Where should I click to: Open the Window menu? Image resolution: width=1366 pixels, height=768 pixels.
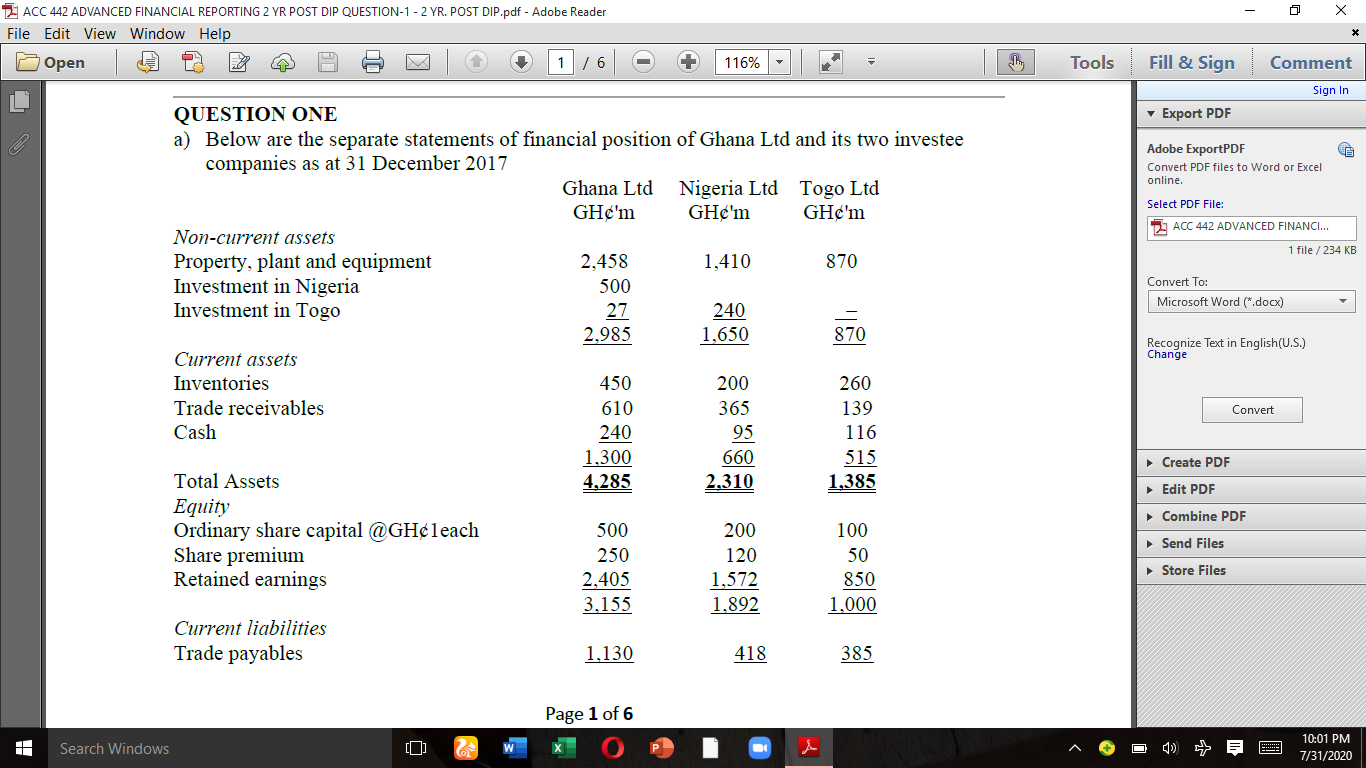coord(157,33)
